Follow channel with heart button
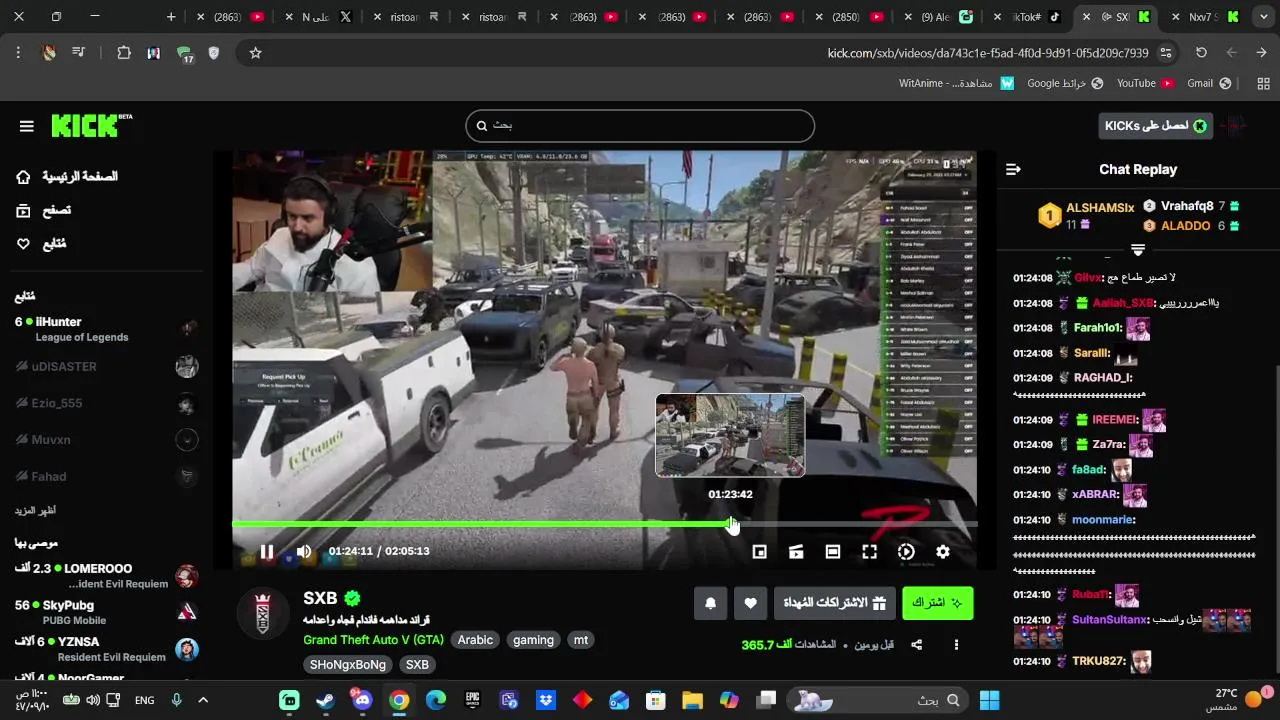 (x=750, y=603)
